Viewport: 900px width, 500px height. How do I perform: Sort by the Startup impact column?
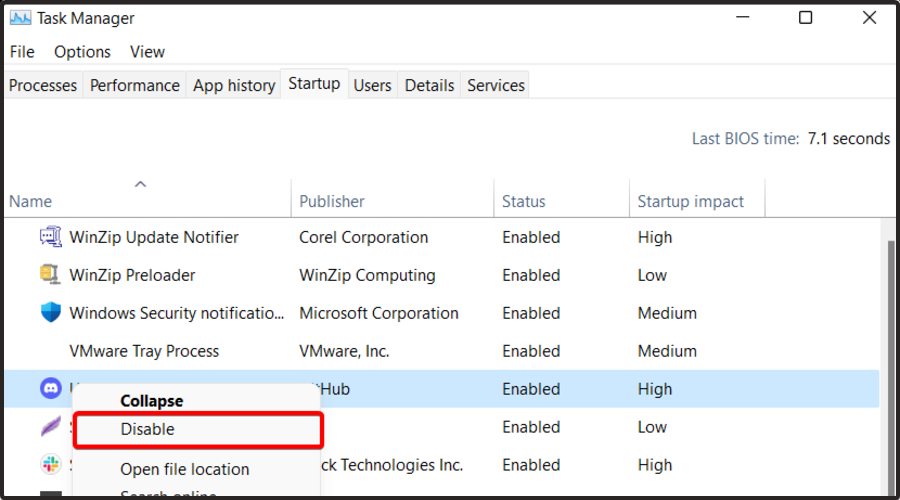coord(691,201)
